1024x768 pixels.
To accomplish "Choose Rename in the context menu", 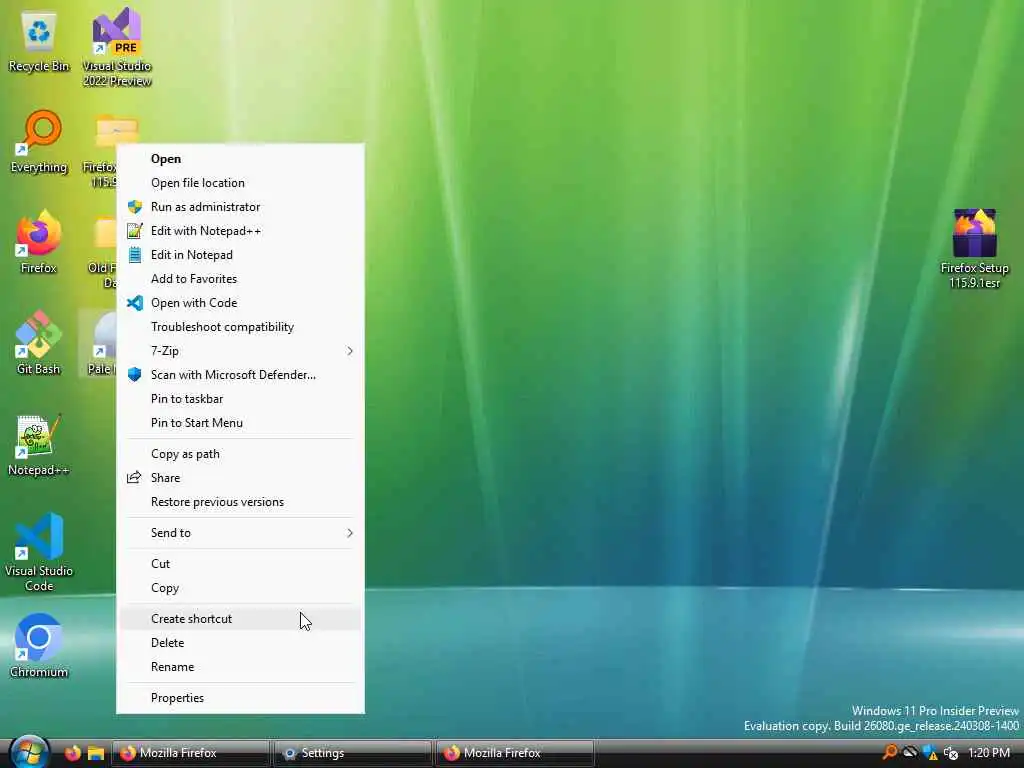I will click(x=240, y=667).
